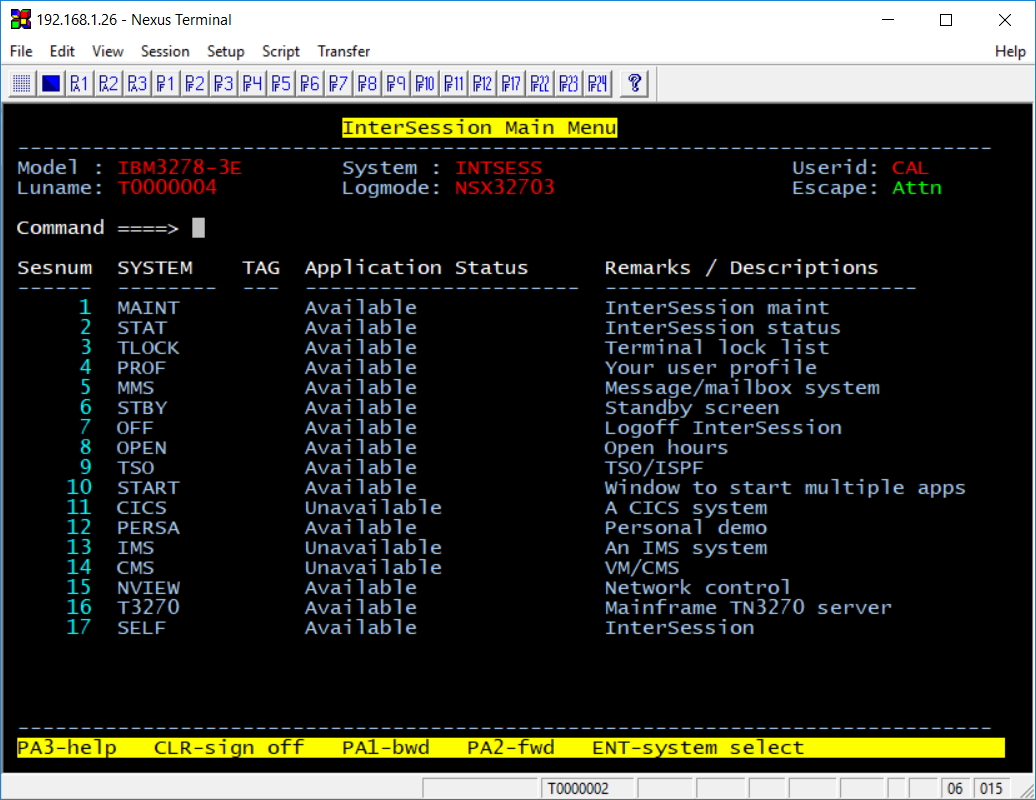Screen dimensions: 1036x800
Task: Open help via question mark icon
Action: coord(634,84)
